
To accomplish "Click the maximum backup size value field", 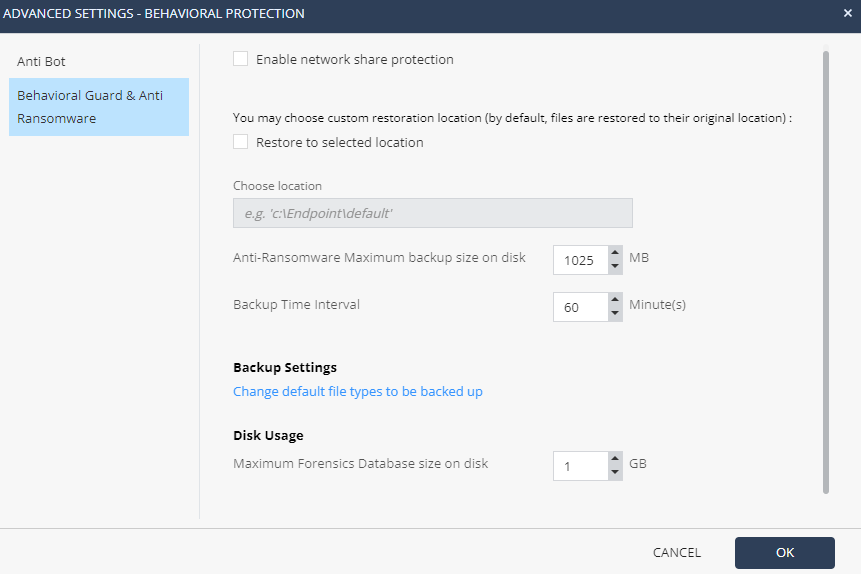I will coord(580,260).
